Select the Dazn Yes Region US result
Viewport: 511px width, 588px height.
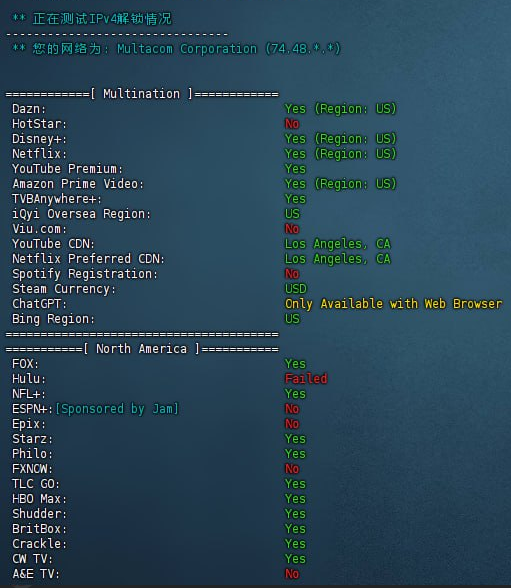pyautogui.click(x=340, y=109)
